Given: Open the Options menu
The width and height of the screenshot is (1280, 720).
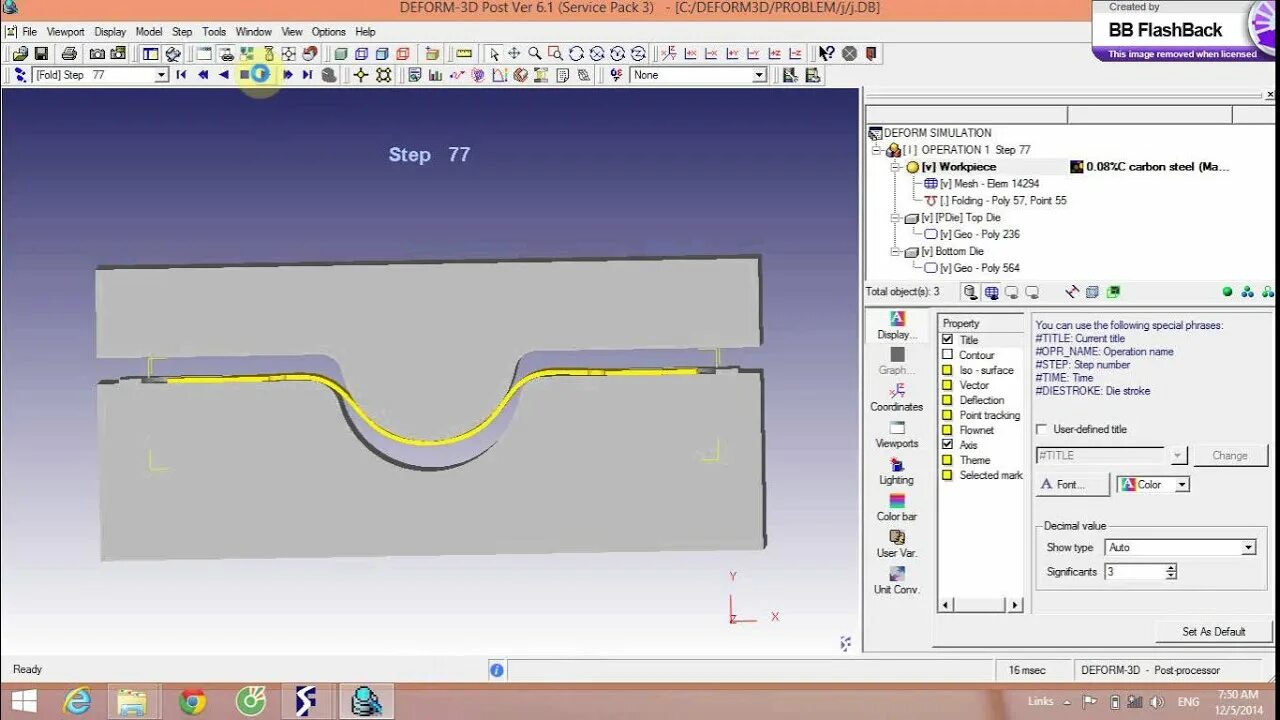Looking at the screenshot, I should tap(328, 32).
